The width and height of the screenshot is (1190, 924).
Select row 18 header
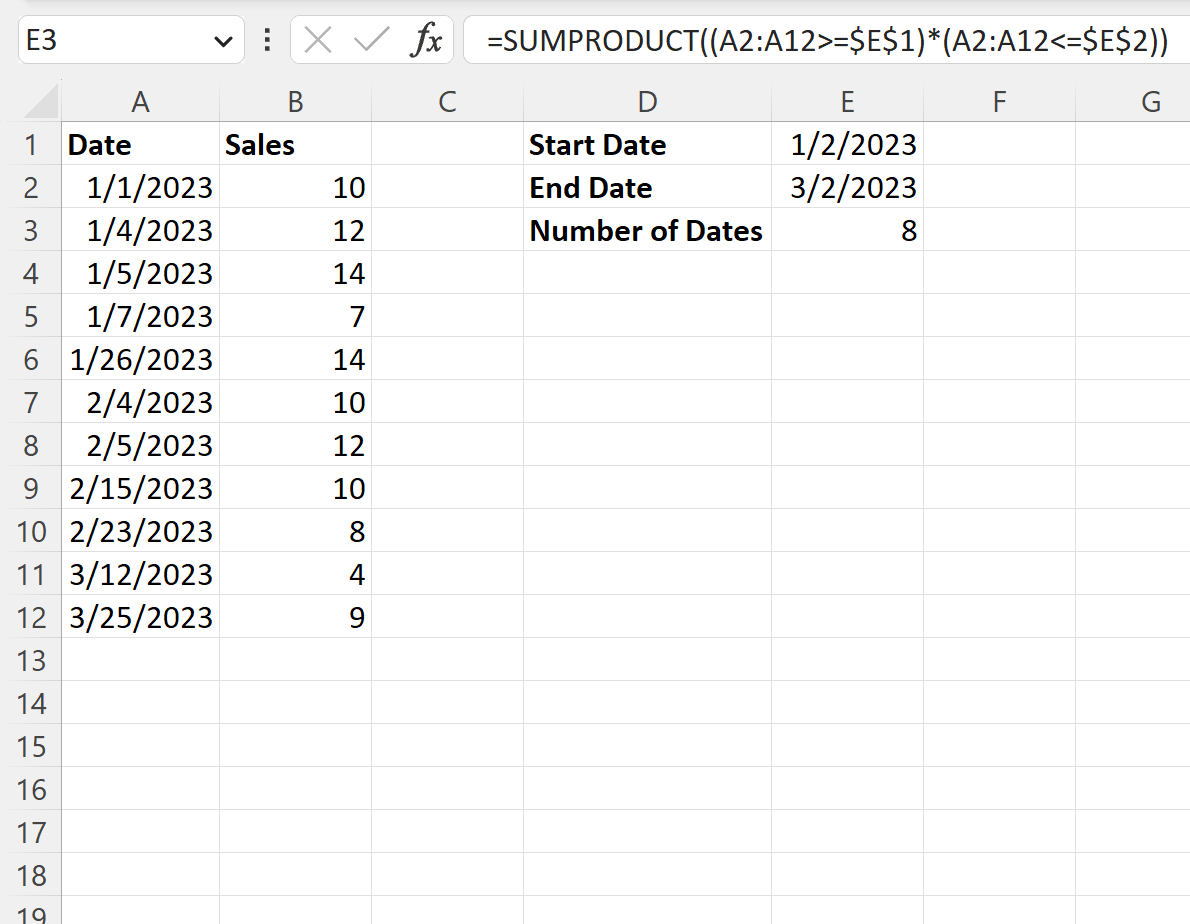click(x=31, y=875)
